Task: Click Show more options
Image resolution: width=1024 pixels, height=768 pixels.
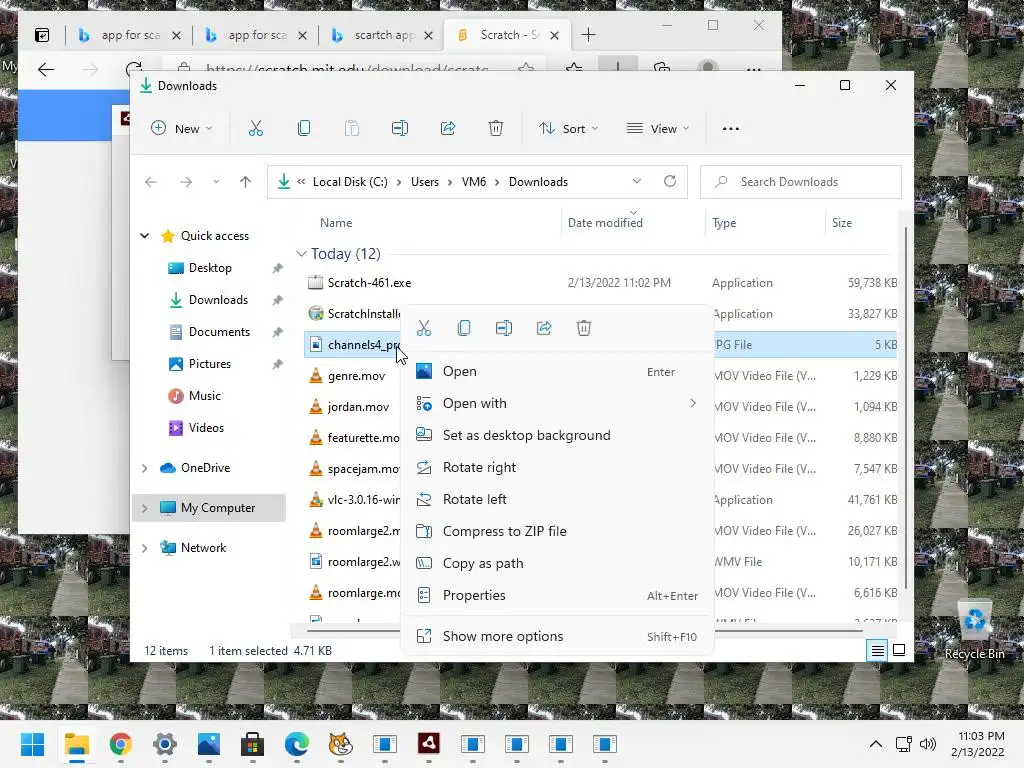Action: tap(557, 636)
